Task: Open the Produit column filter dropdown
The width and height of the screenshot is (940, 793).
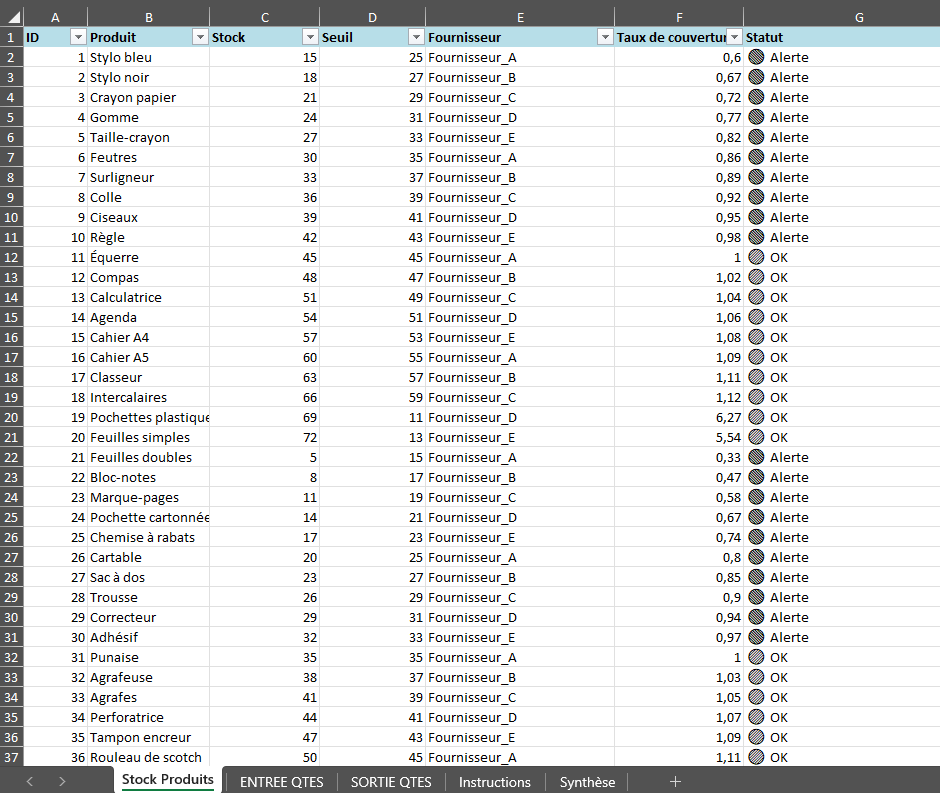Action: coord(200,37)
